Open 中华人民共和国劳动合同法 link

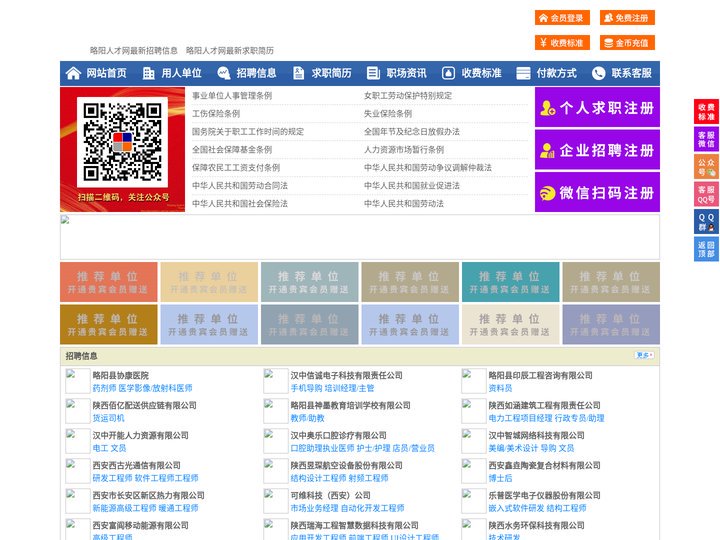pyautogui.click(x=240, y=186)
